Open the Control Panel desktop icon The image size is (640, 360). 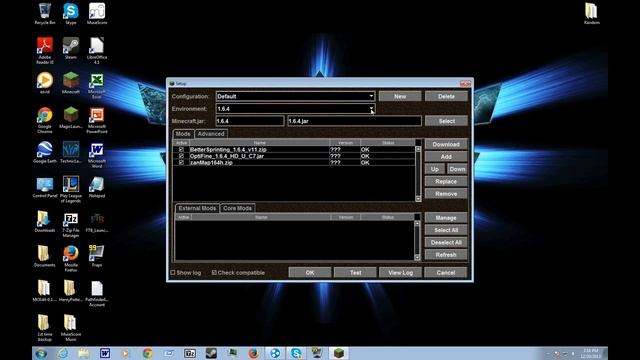click(x=44, y=187)
